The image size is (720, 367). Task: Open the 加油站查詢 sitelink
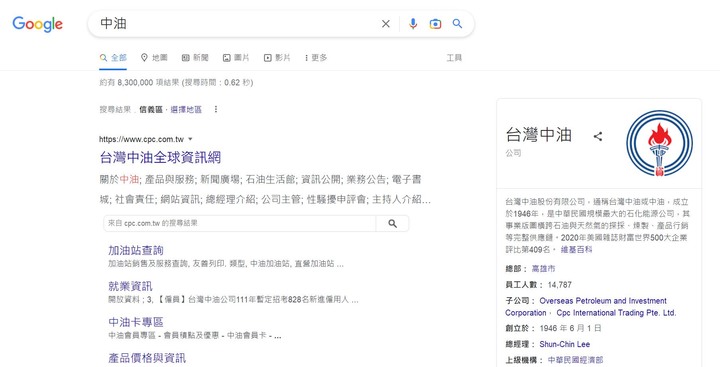click(x=136, y=250)
